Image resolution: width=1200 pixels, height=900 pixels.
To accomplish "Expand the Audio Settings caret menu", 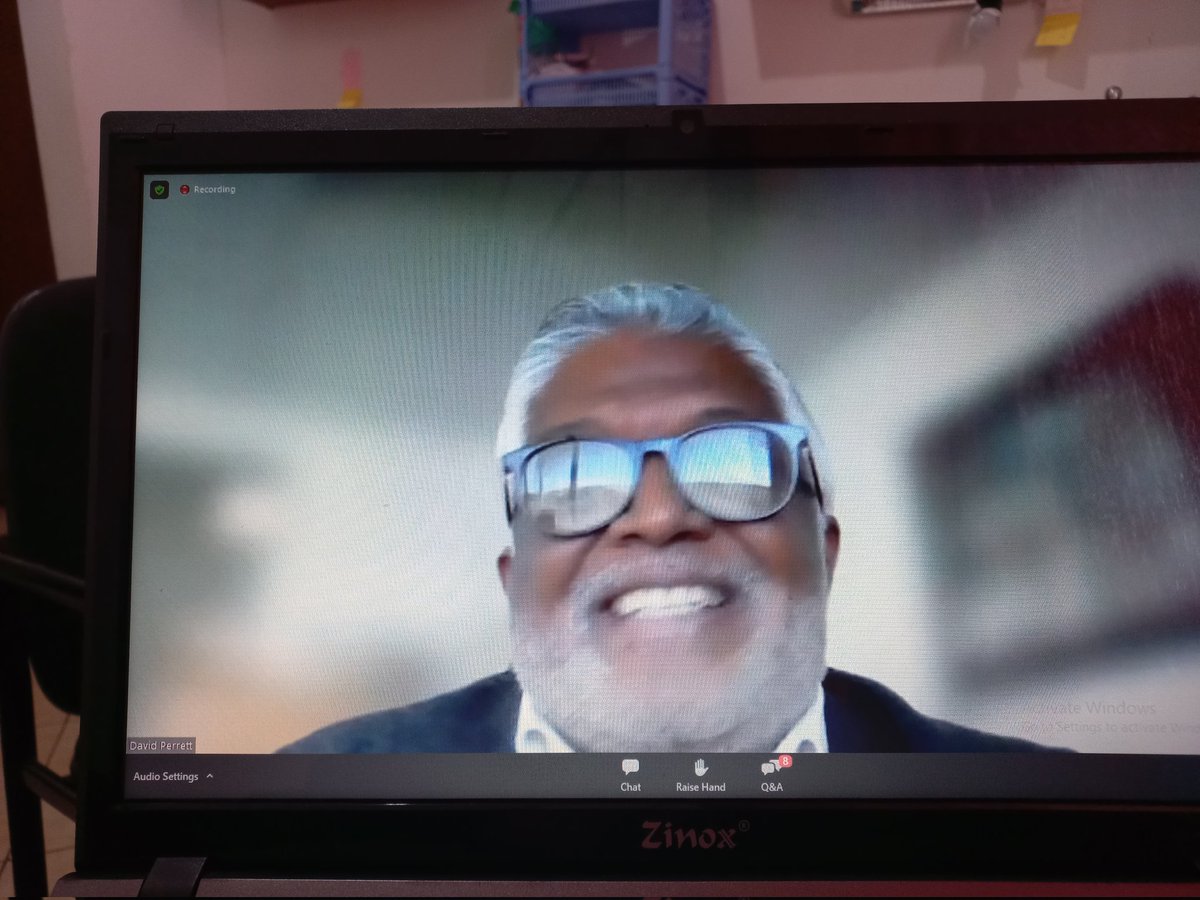I will (209, 776).
